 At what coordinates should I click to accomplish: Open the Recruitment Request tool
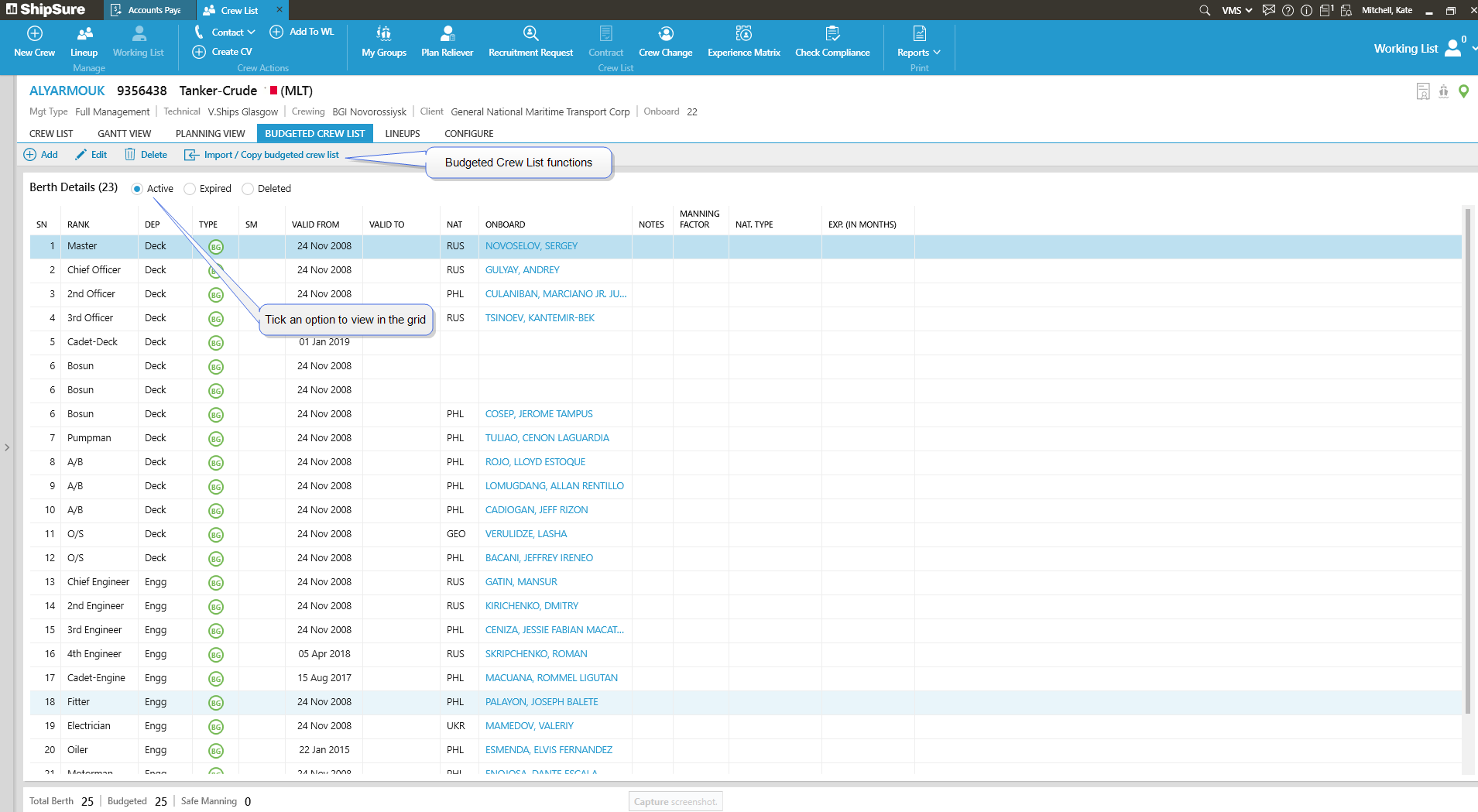point(530,34)
